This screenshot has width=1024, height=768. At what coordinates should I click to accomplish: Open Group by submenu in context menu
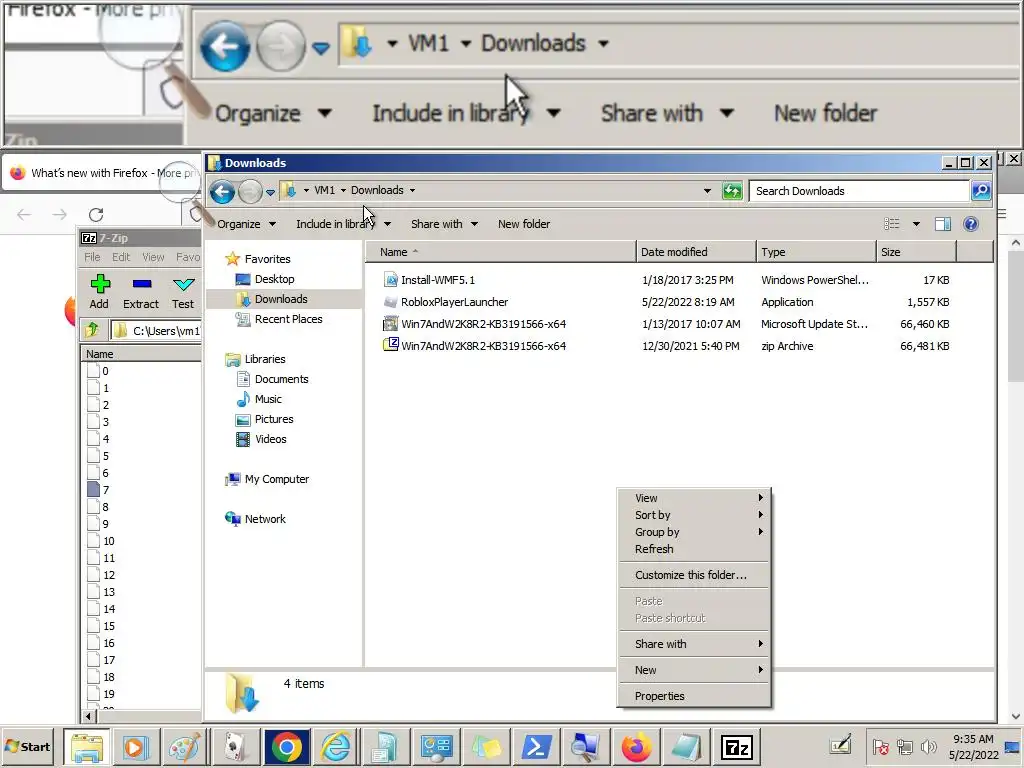click(x=694, y=532)
